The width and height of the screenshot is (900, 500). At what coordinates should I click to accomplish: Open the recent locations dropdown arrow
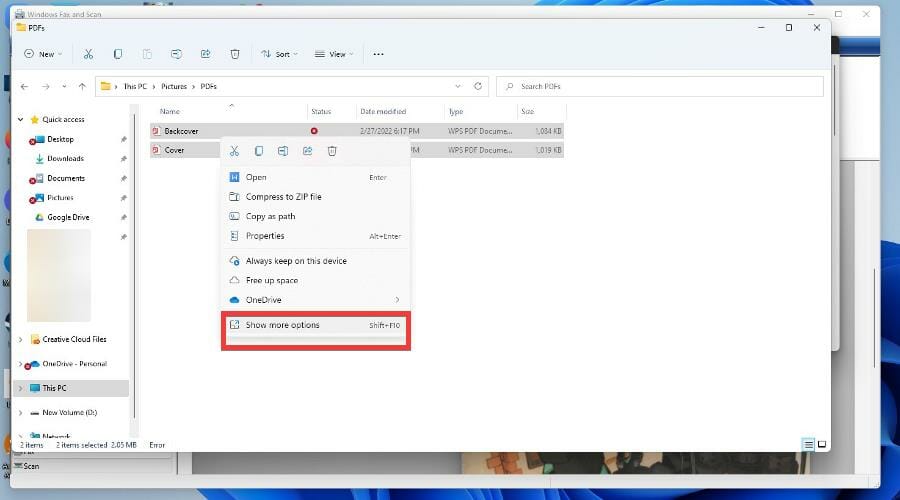pyautogui.click(x=64, y=87)
